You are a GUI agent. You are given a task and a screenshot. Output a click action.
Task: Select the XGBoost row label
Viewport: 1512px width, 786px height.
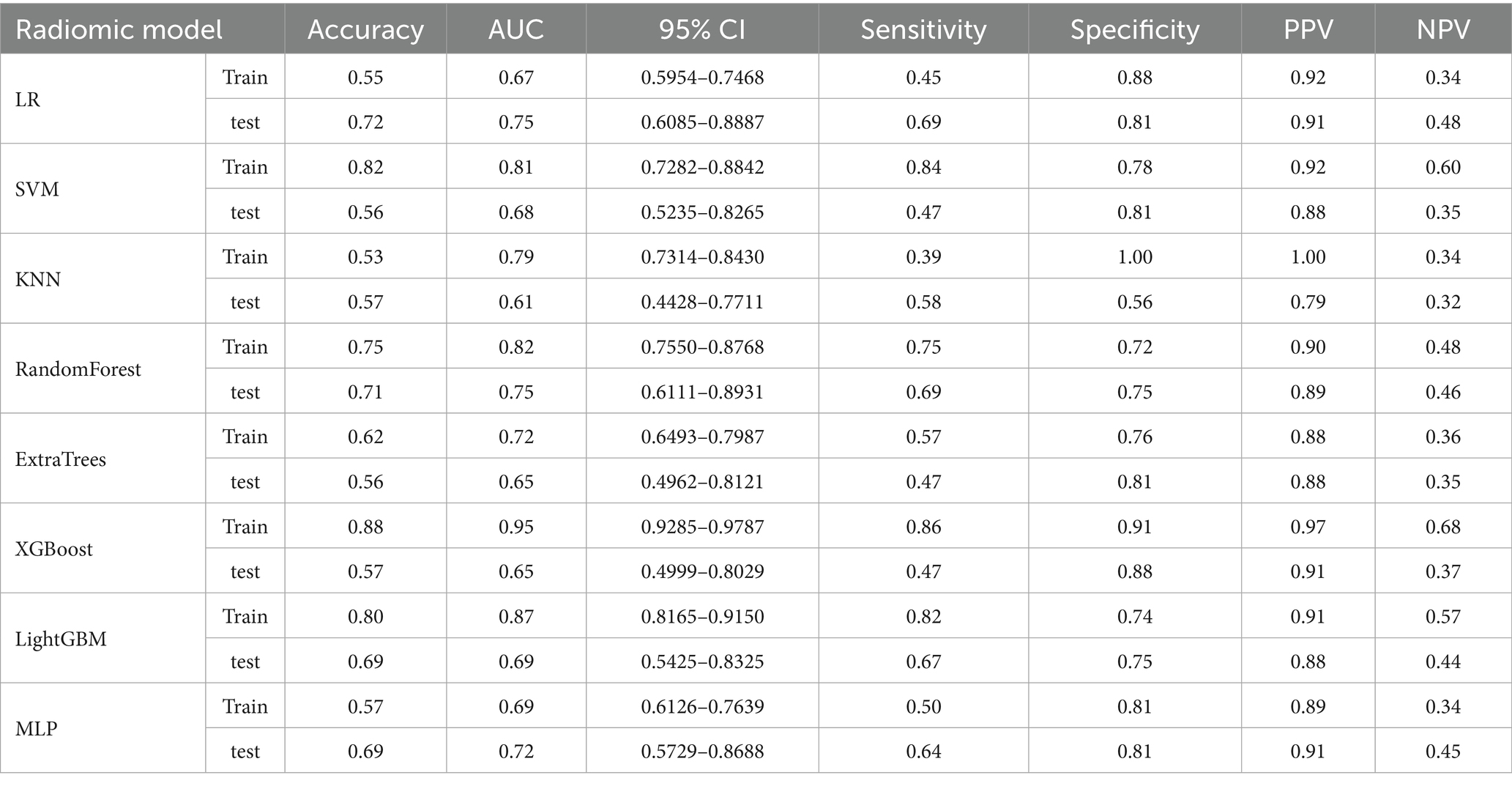54,549
